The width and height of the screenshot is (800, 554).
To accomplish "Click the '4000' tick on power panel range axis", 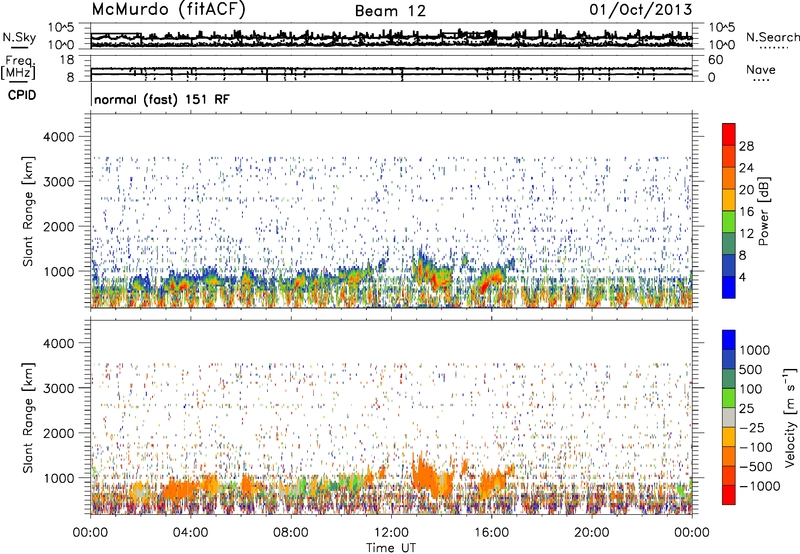I will click(59, 137).
